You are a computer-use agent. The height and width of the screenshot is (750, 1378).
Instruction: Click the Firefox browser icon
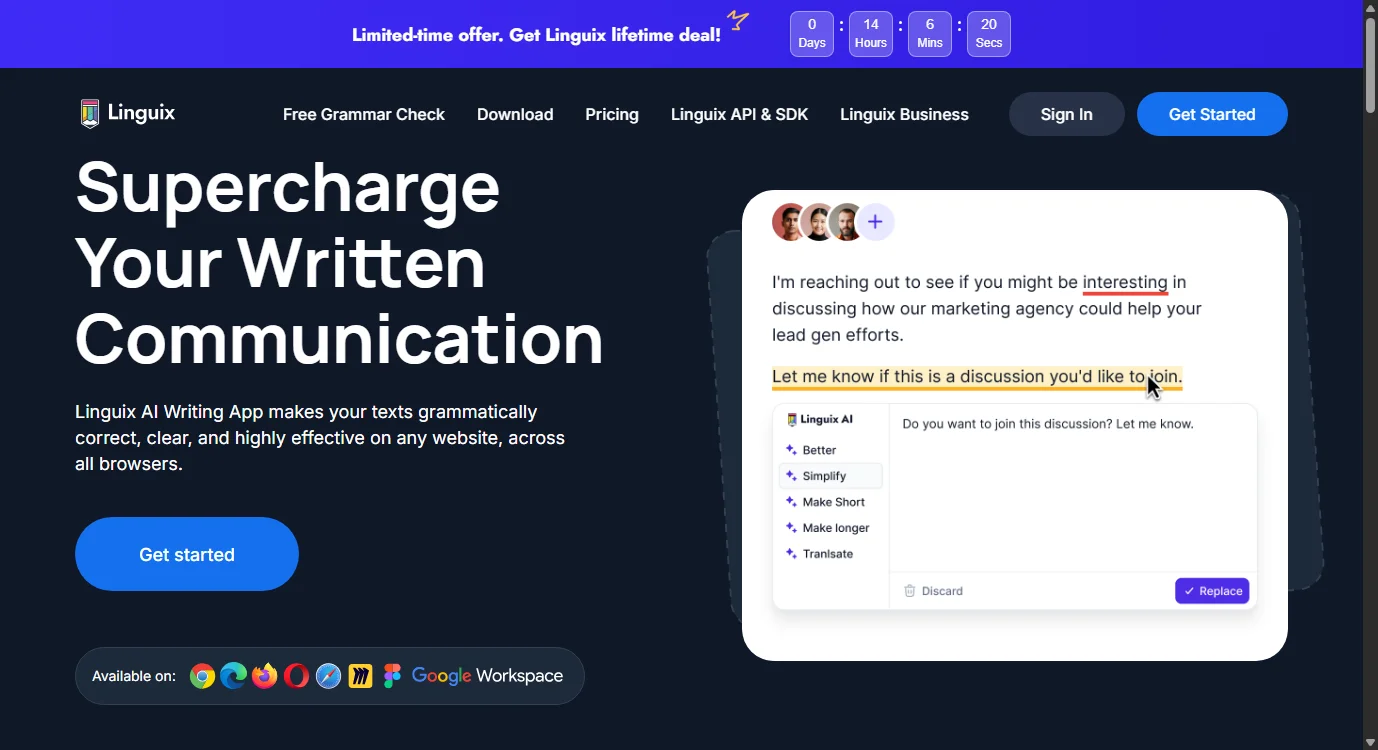(265, 677)
